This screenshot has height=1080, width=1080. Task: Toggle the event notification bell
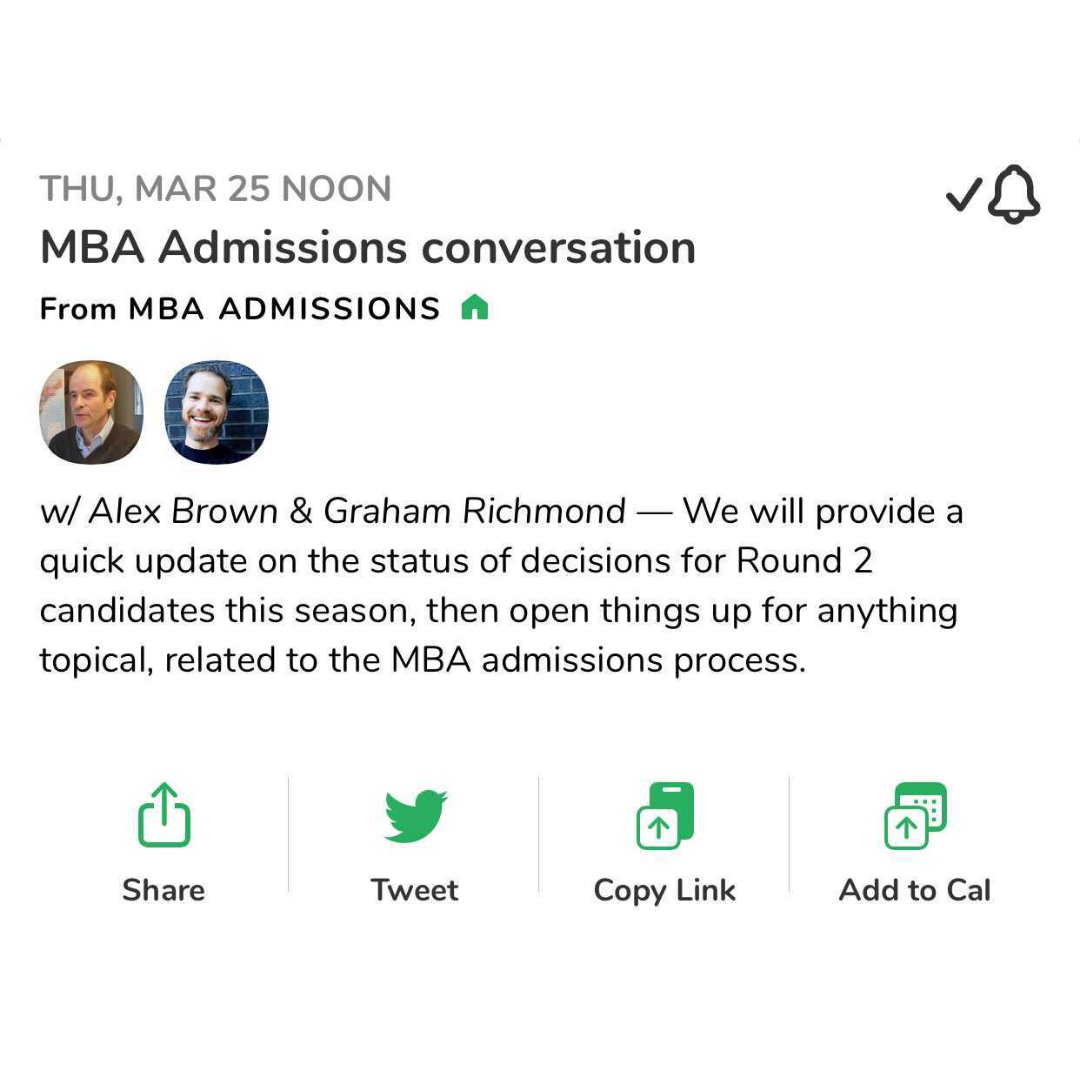(x=1014, y=195)
